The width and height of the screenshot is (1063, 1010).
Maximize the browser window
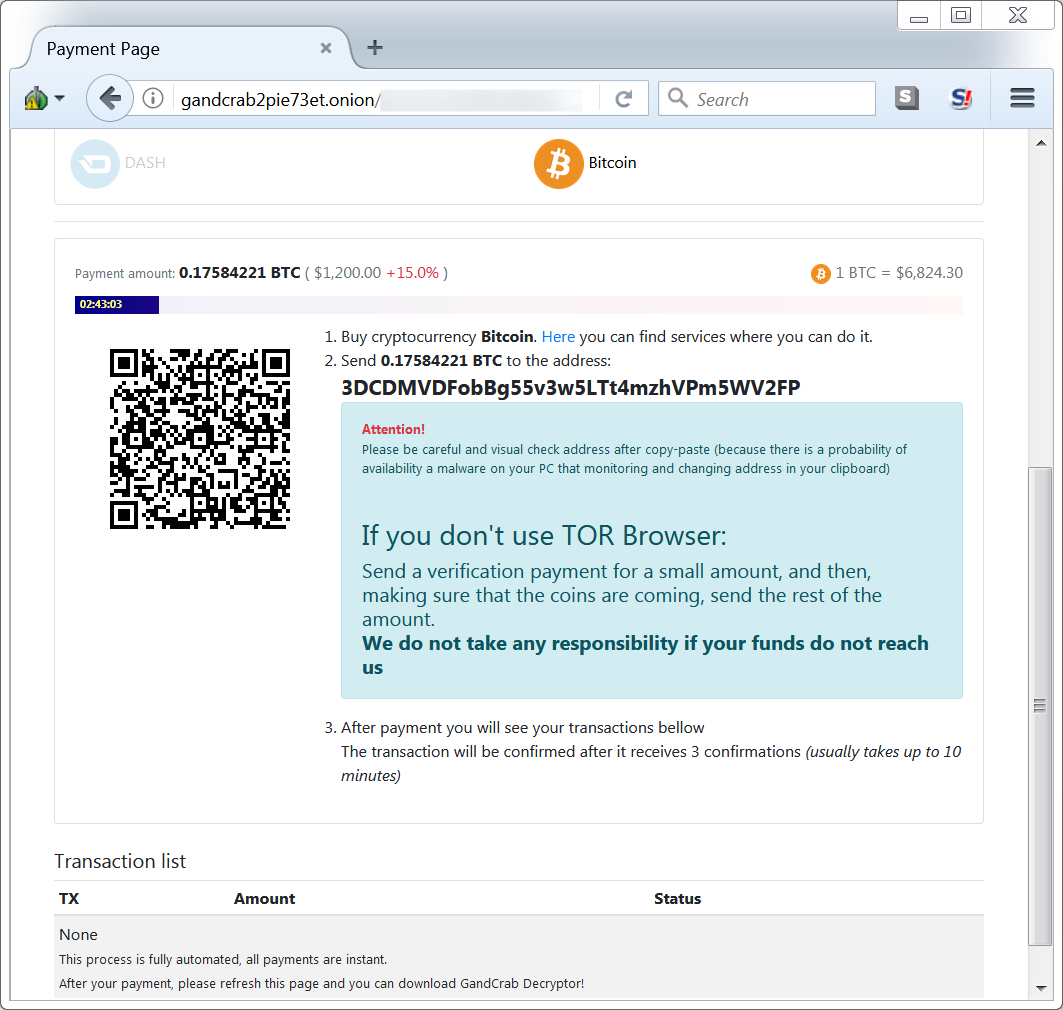tap(961, 16)
